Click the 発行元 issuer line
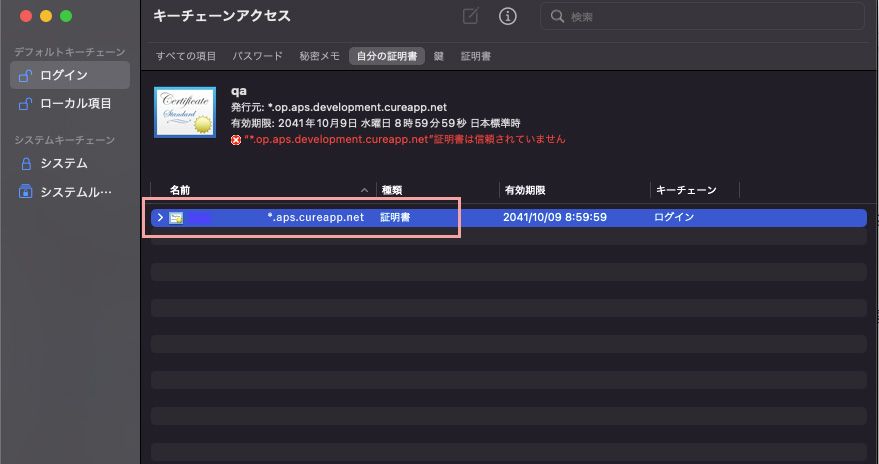Screen dimensions: 879x464 point(339,107)
